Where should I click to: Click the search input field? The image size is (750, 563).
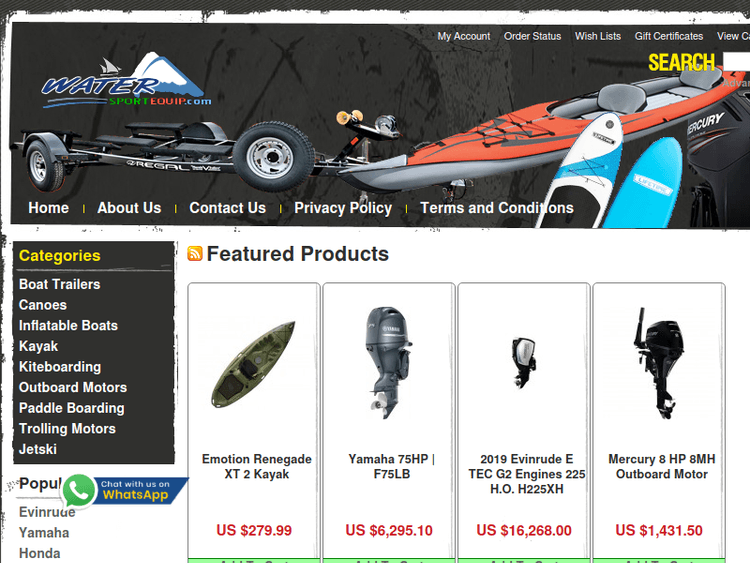[736, 62]
